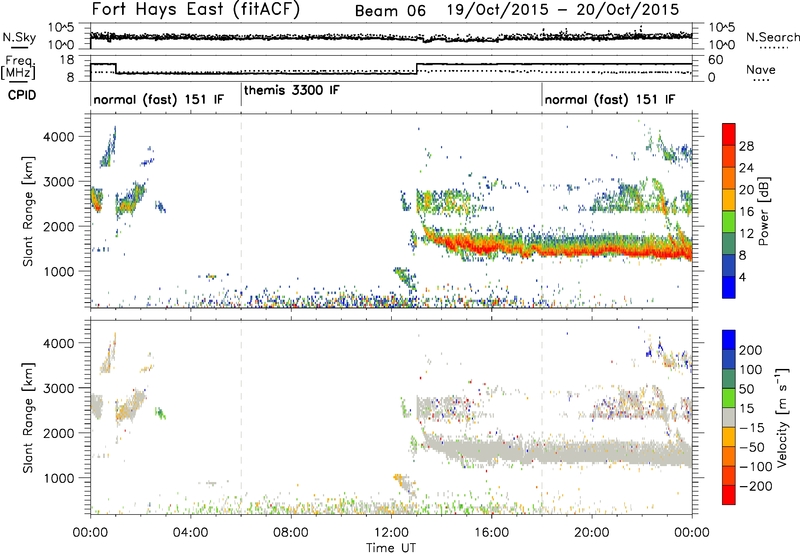Click the "50" tick on Velocity colorbar

click(x=746, y=389)
